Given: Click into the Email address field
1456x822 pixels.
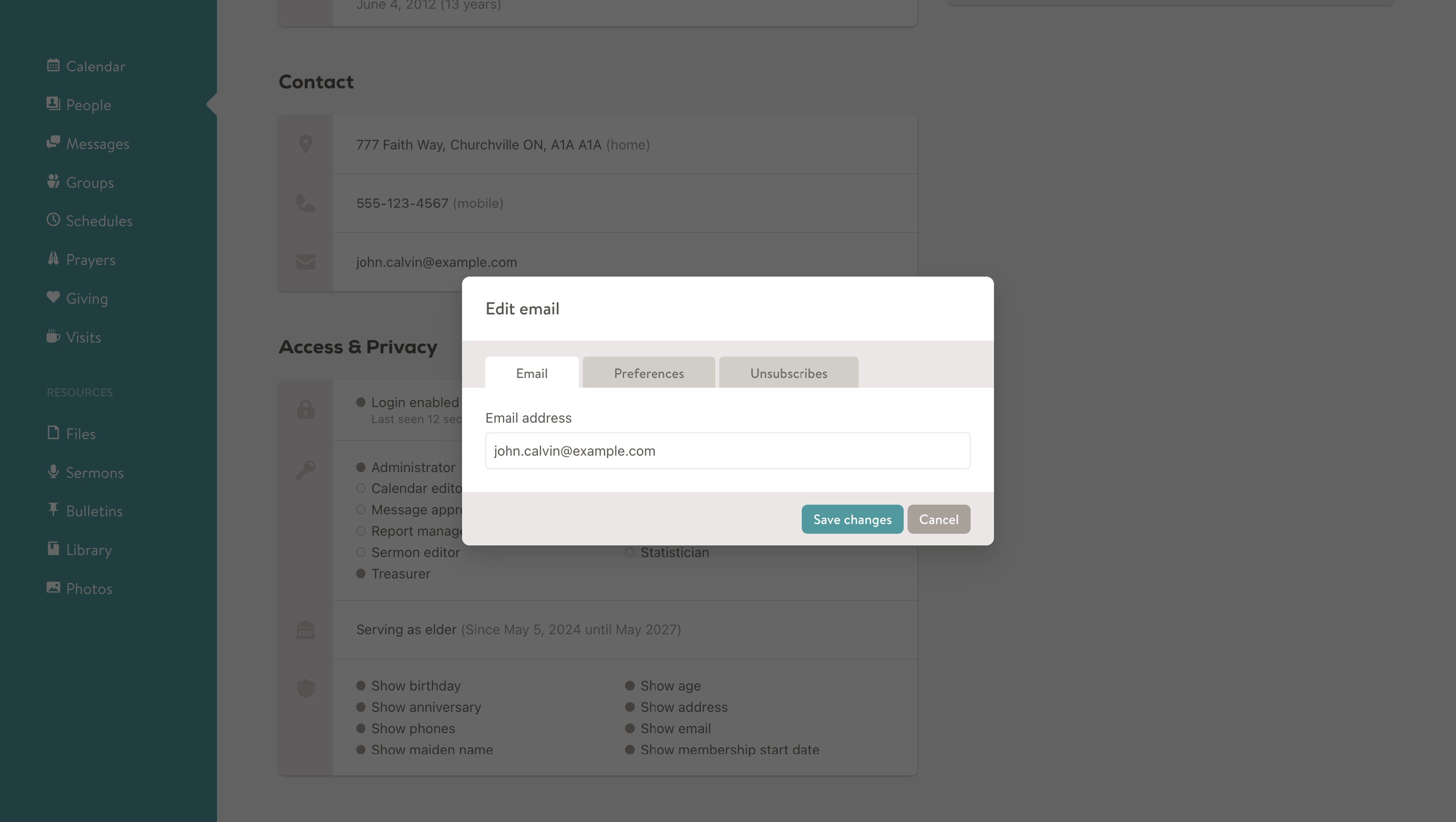Looking at the screenshot, I should coord(727,451).
